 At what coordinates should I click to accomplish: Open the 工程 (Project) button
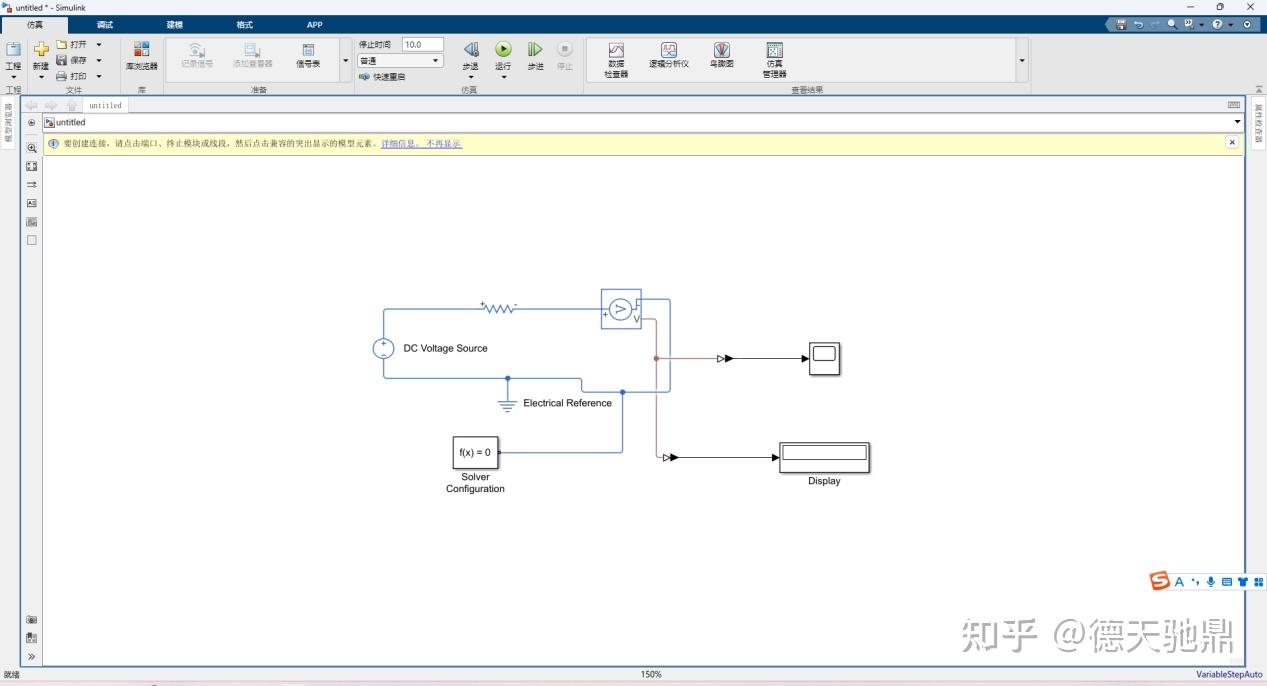13,54
